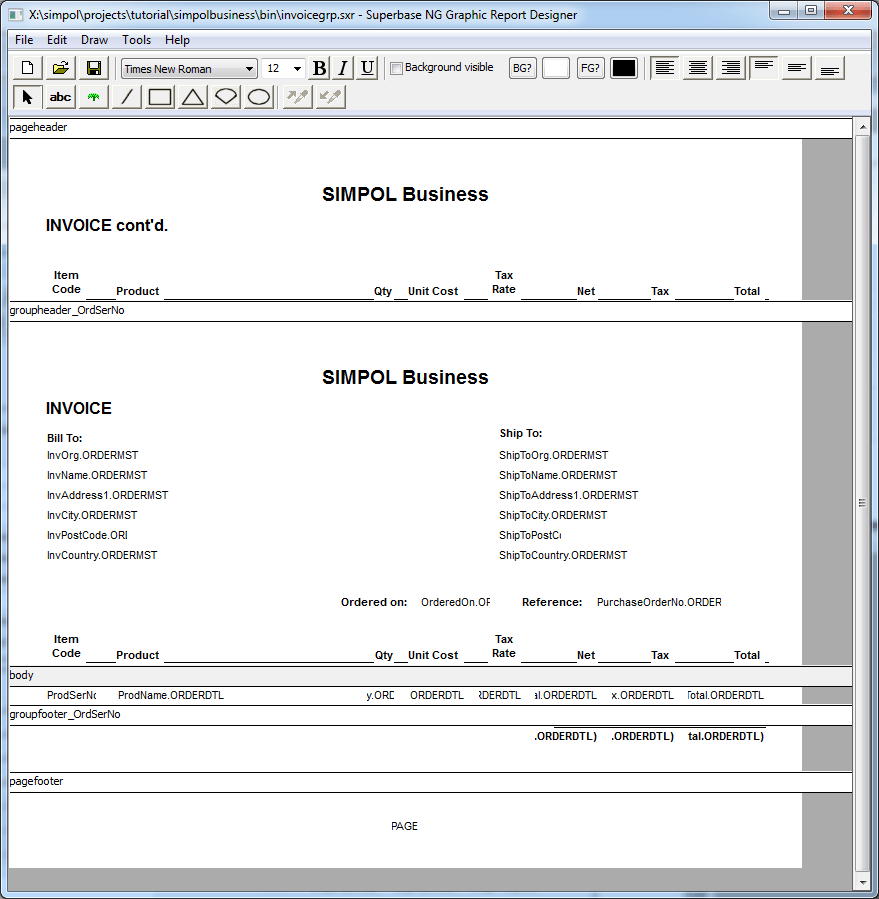Select the graphic image tool
This screenshot has height=899, width=879.
92,96
